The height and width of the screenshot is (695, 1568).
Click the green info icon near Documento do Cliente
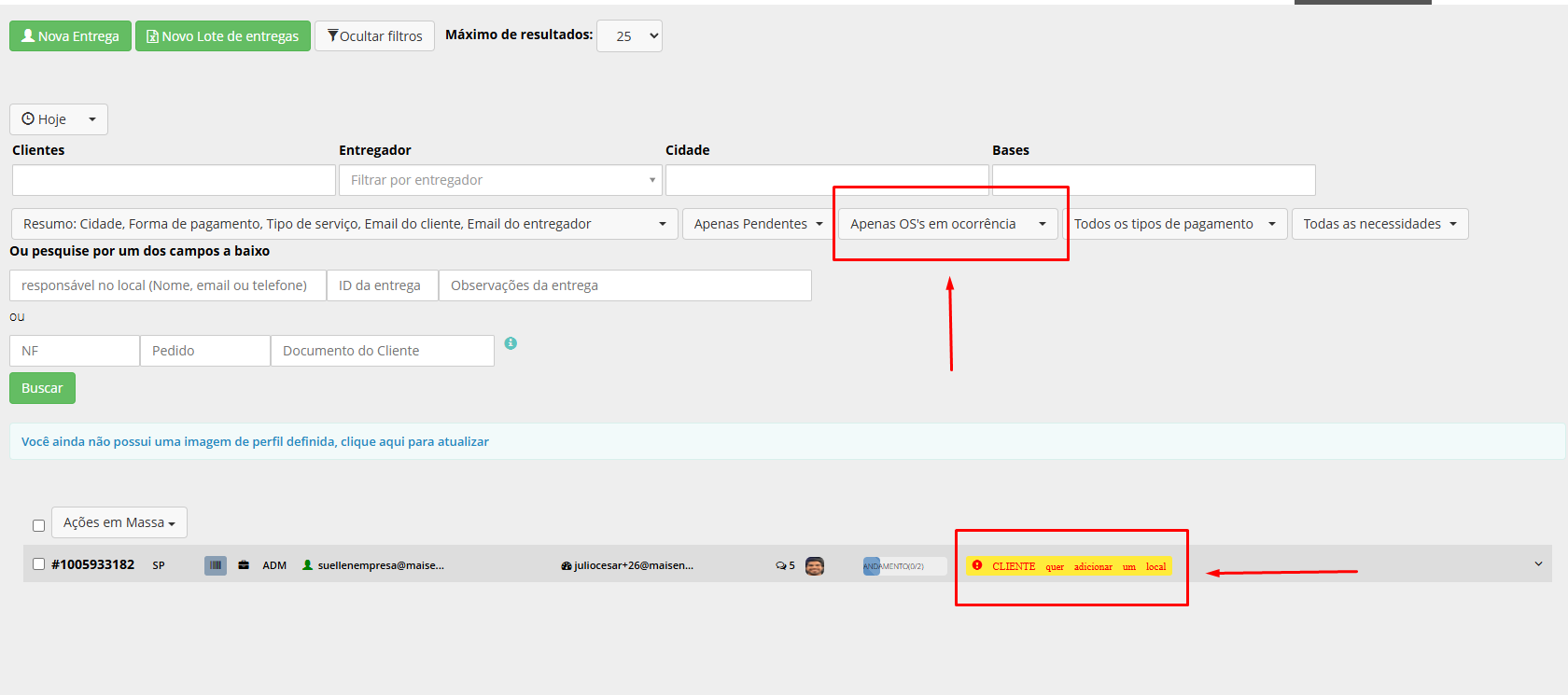pyautogui.click(x=511, y=343)
